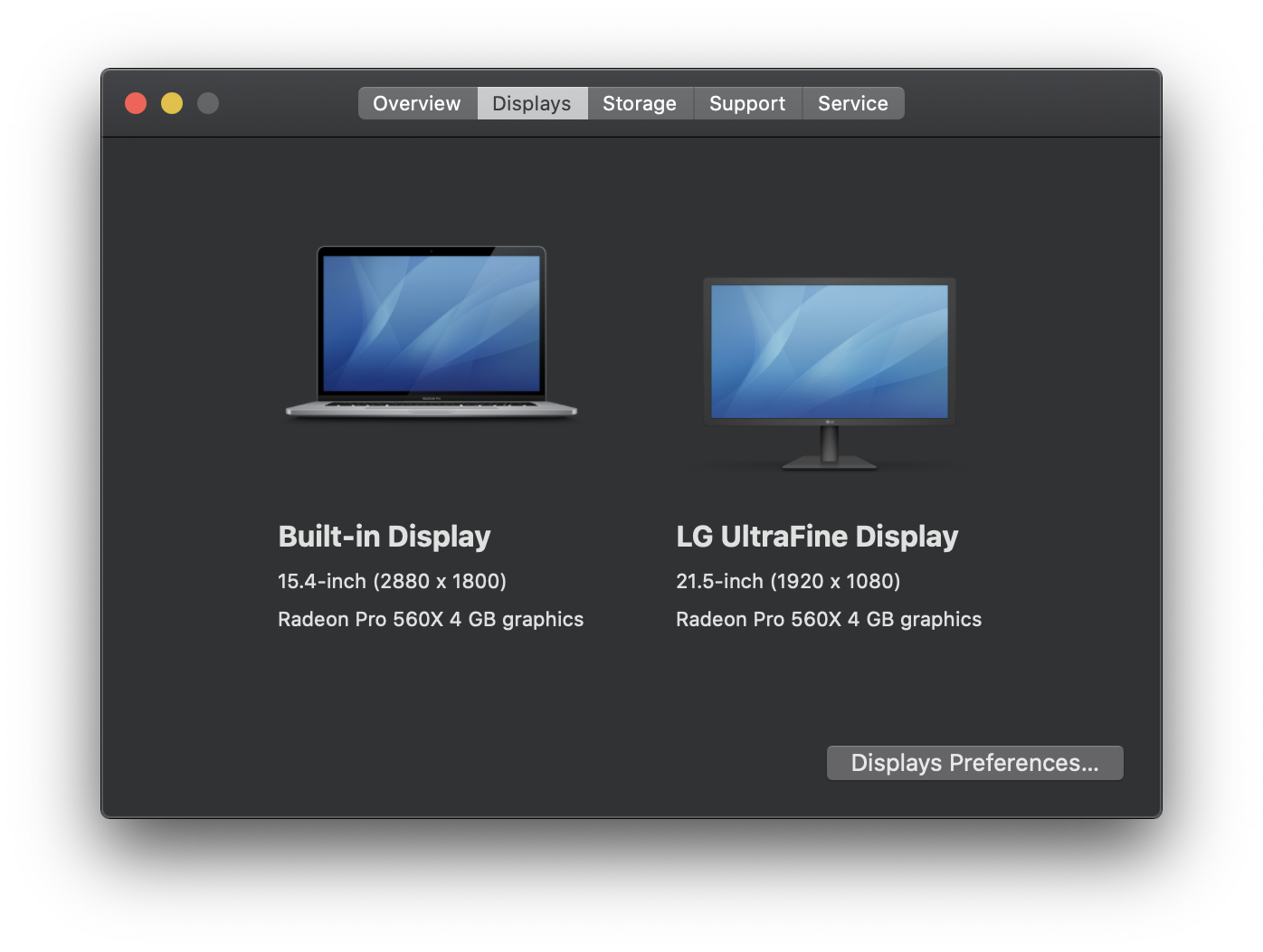View the Service tab

click(x=852, y=102)
